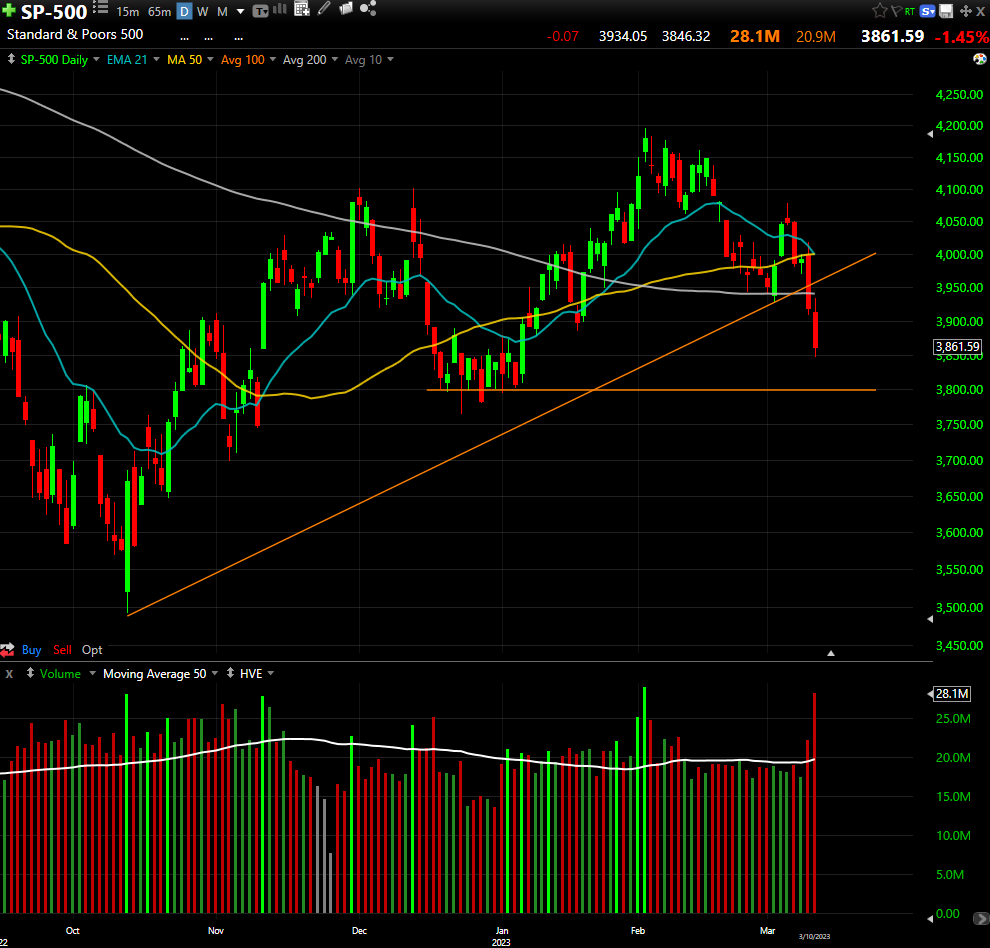Expand the Avg 100 indicator dropdown
The width and height of the screenshot is (990, 948).
[273, 59]
